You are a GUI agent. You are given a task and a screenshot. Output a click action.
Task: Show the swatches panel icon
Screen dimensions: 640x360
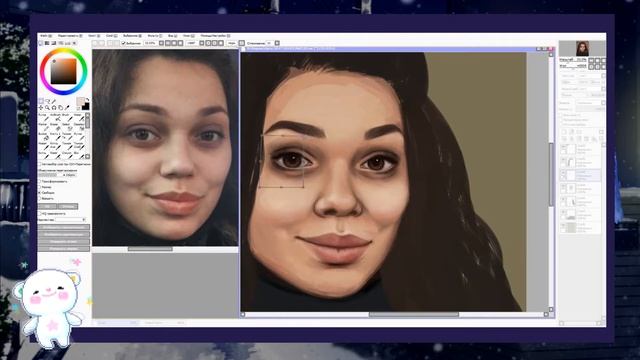pyautogui.click(x=68, y=43)
